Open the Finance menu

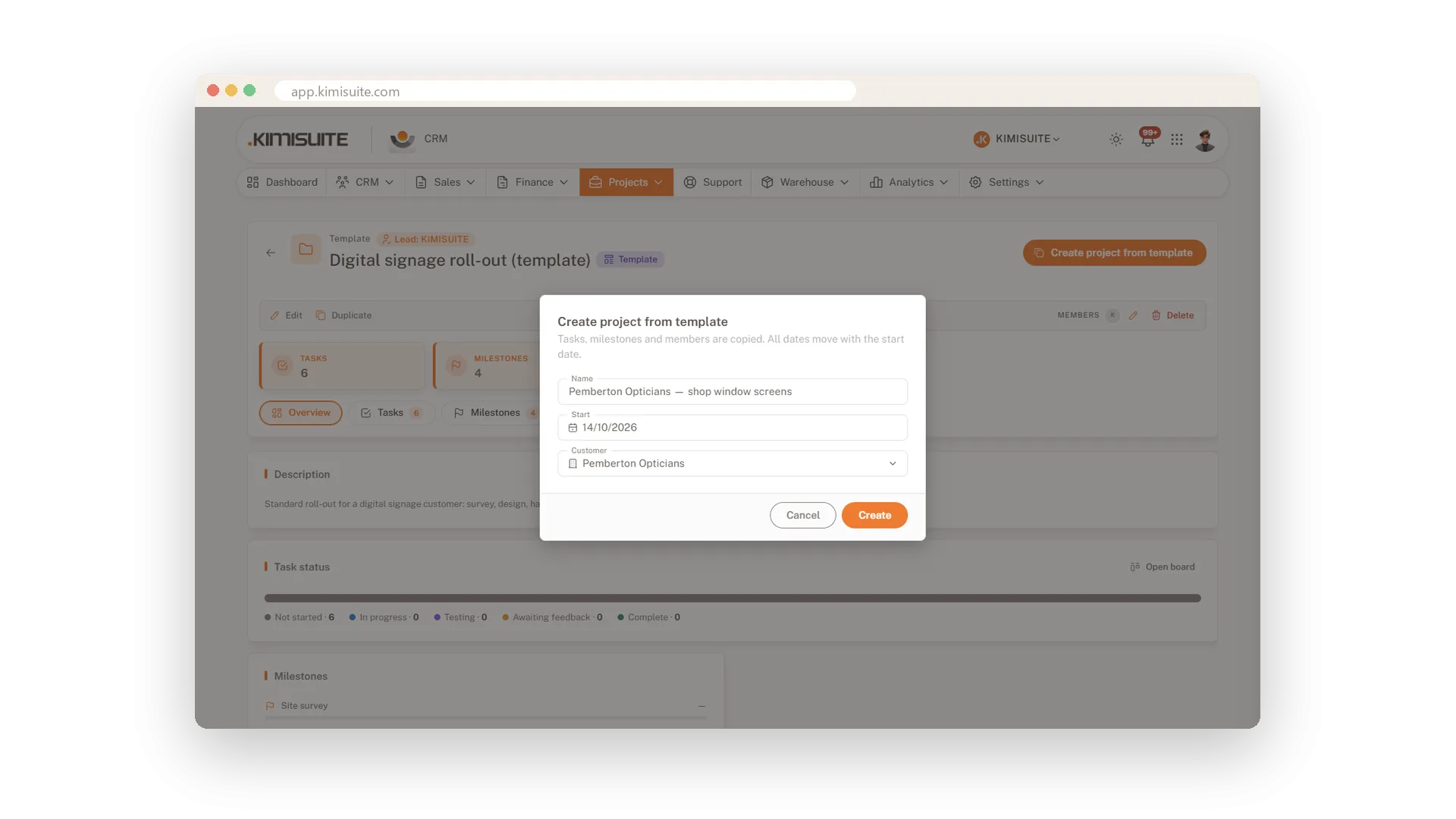[532, 183]
